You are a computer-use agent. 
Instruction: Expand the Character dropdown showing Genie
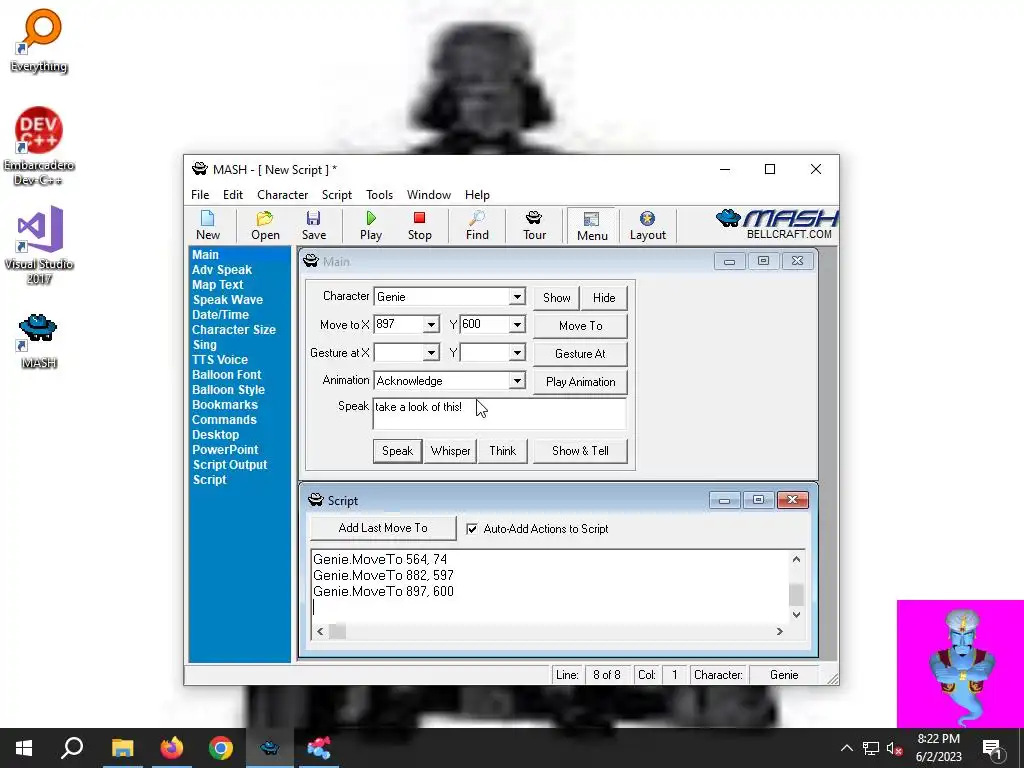coord(517,296)
